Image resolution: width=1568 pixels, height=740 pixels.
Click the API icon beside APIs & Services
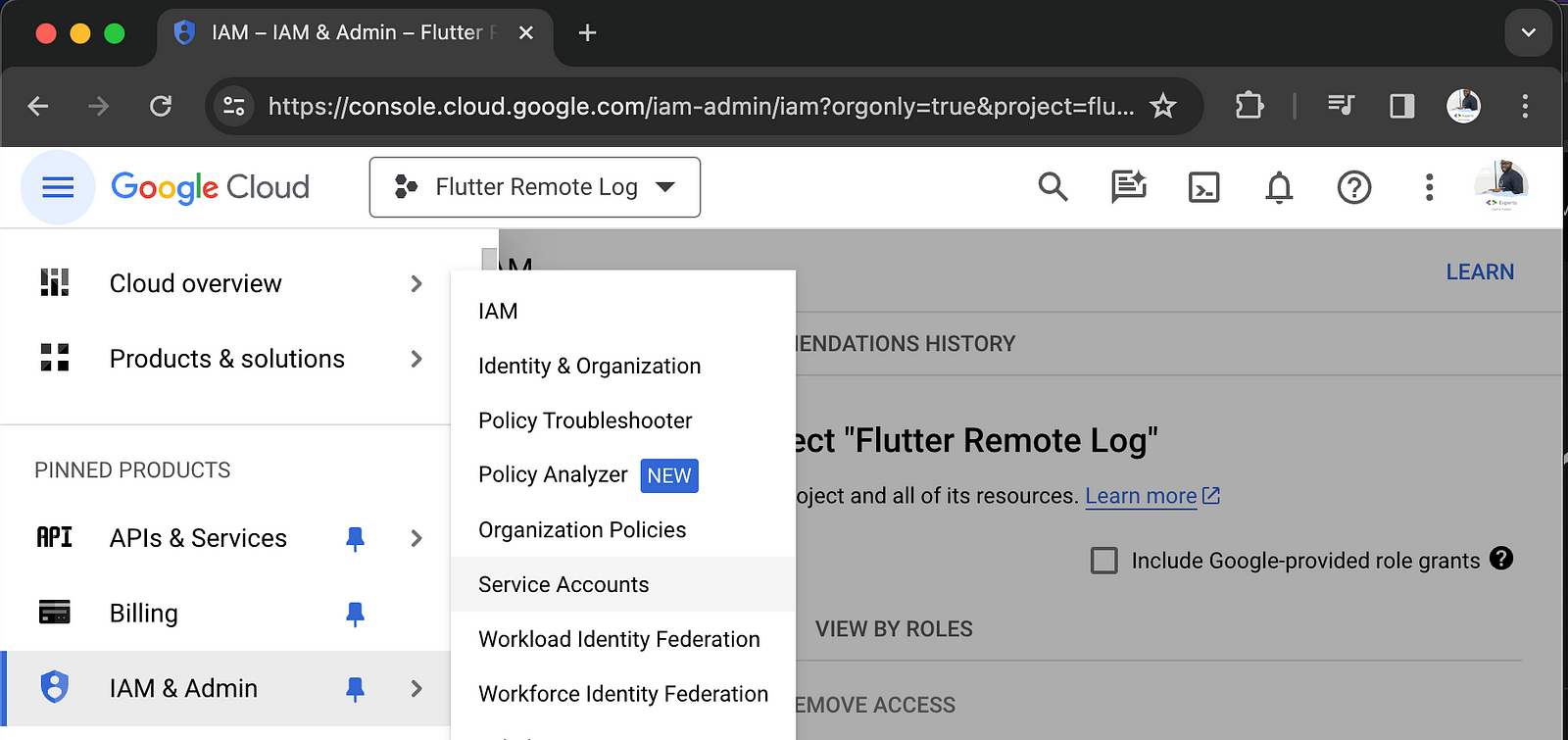(x=55, y=537)
